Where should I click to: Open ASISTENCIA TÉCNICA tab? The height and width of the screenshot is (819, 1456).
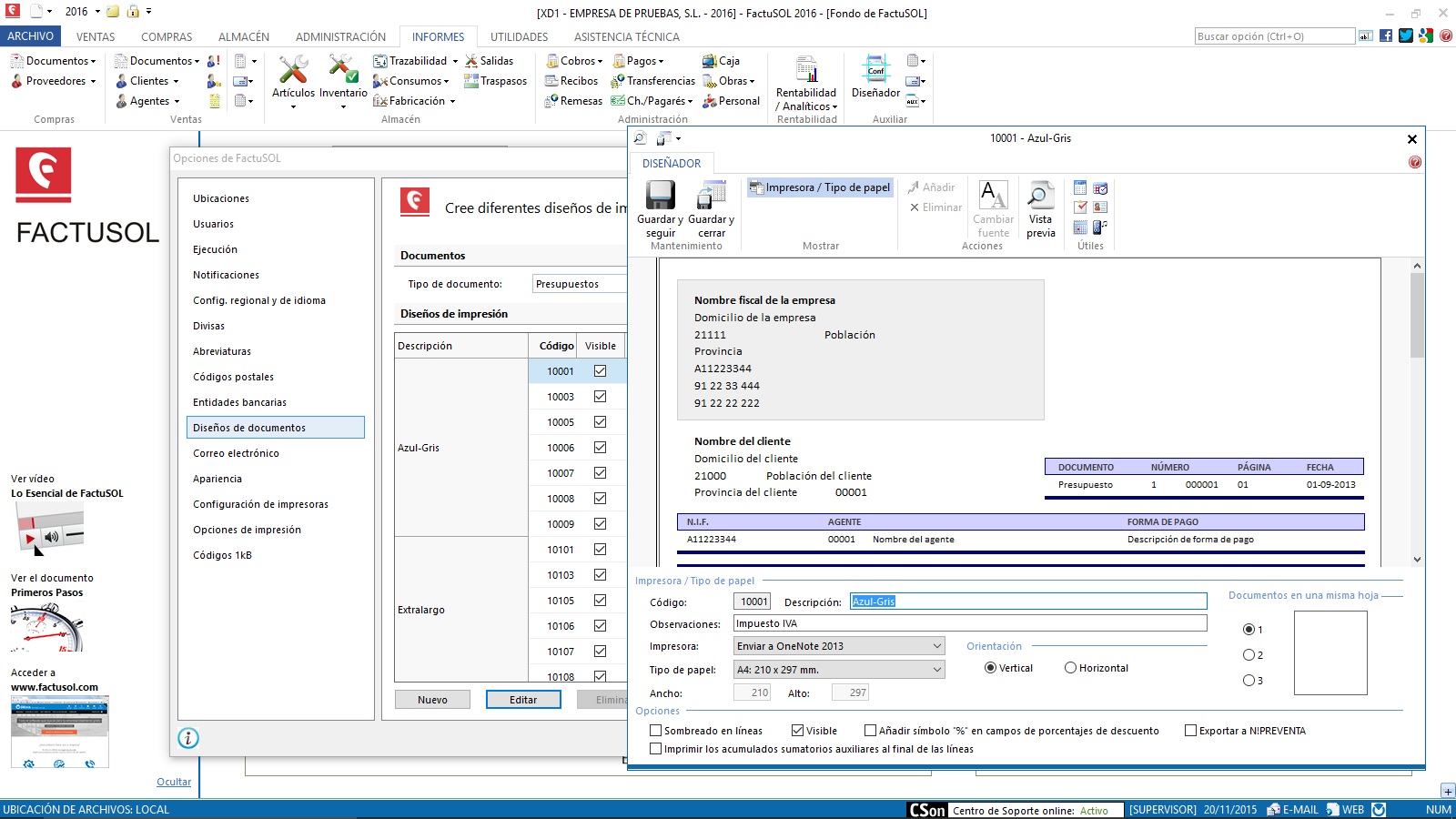pyautogui.click(x=626, y=37)
